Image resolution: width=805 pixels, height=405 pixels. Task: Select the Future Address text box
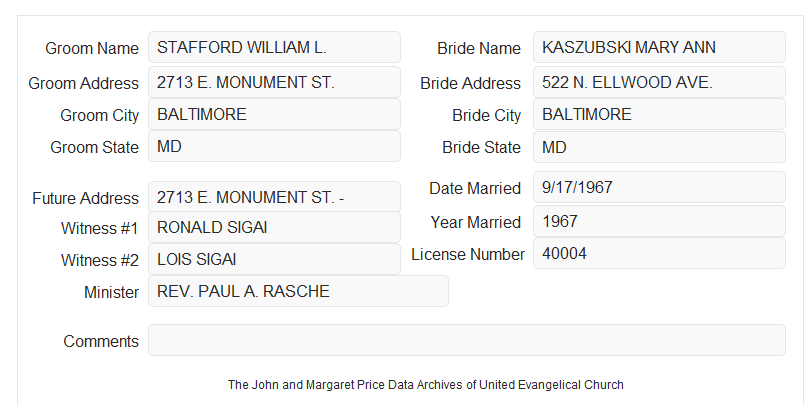click(x=274, y=197)
